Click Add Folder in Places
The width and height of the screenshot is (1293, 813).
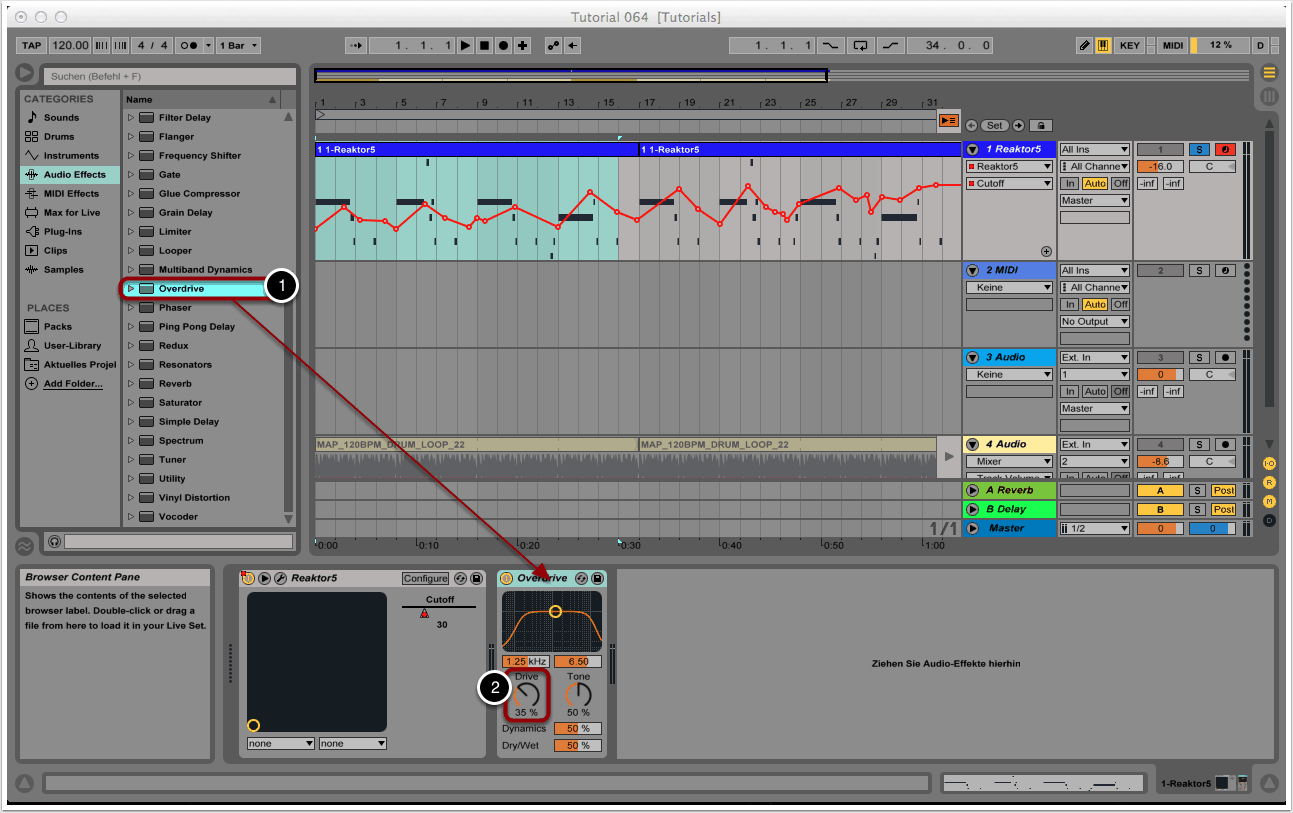(72, 384)
